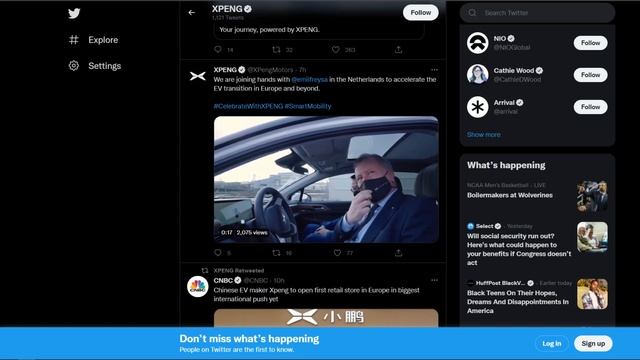
Task: Click XPENG name on Netherlands tweet
Action: tap(225, 70)
